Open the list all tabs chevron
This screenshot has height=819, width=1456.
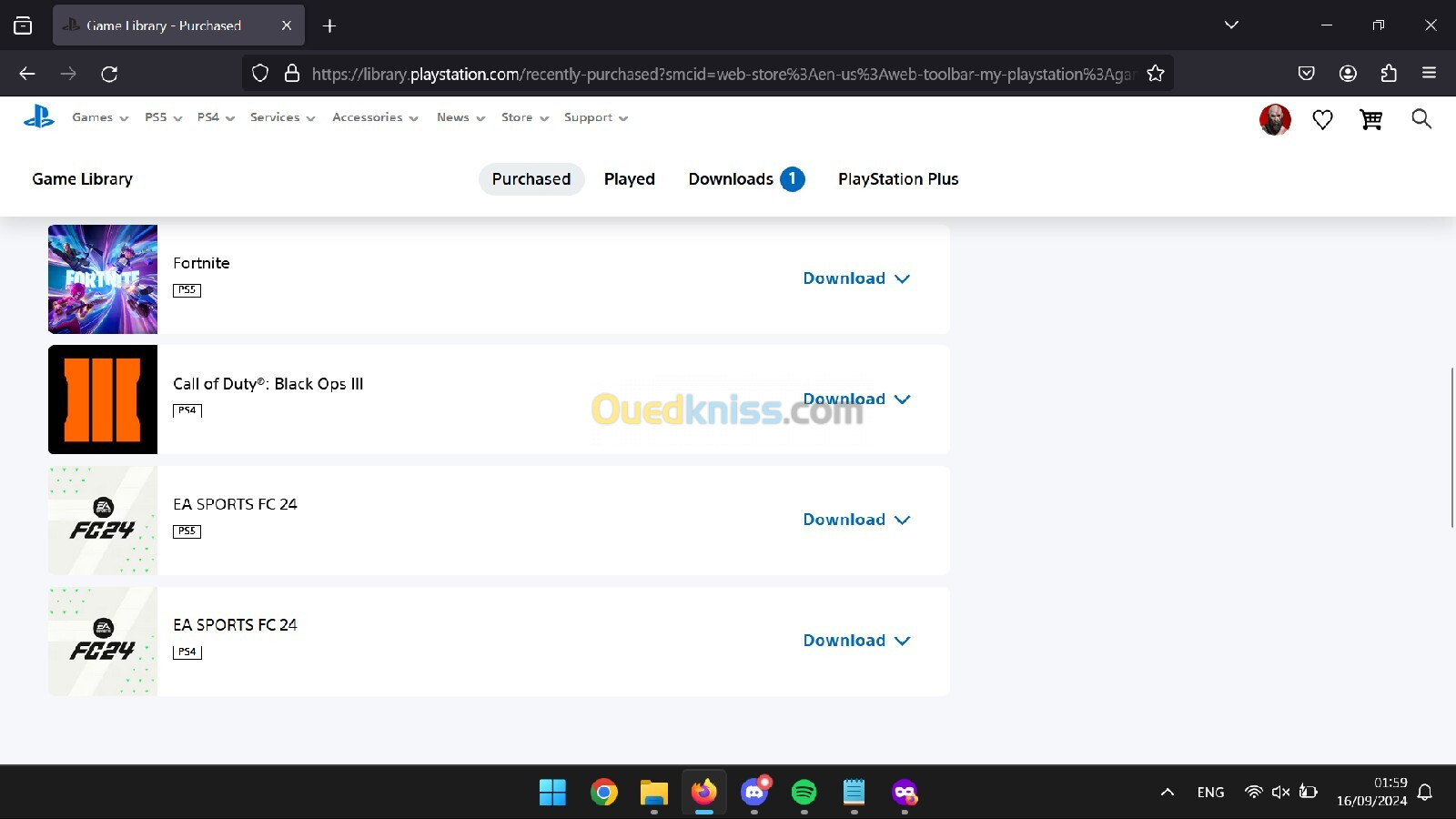tap(1231, 25)
